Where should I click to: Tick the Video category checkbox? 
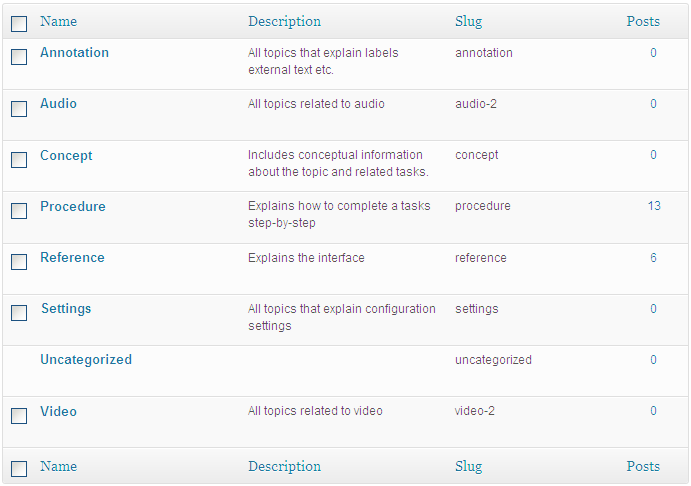tap(19, 416)
